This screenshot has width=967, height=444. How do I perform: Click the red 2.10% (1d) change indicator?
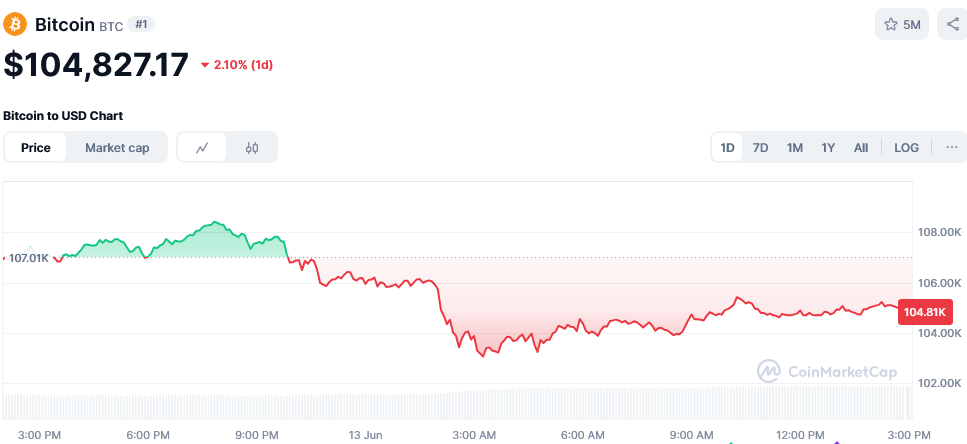[237, 65]
